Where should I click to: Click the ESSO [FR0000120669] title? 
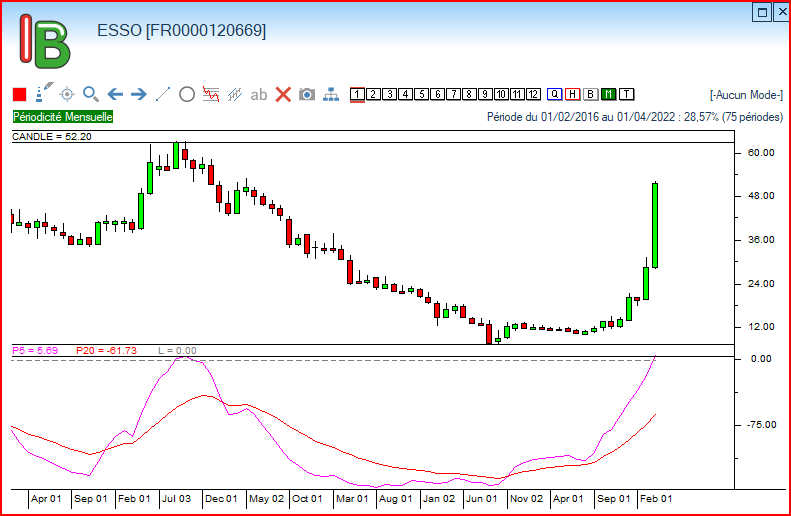(182, 31)
